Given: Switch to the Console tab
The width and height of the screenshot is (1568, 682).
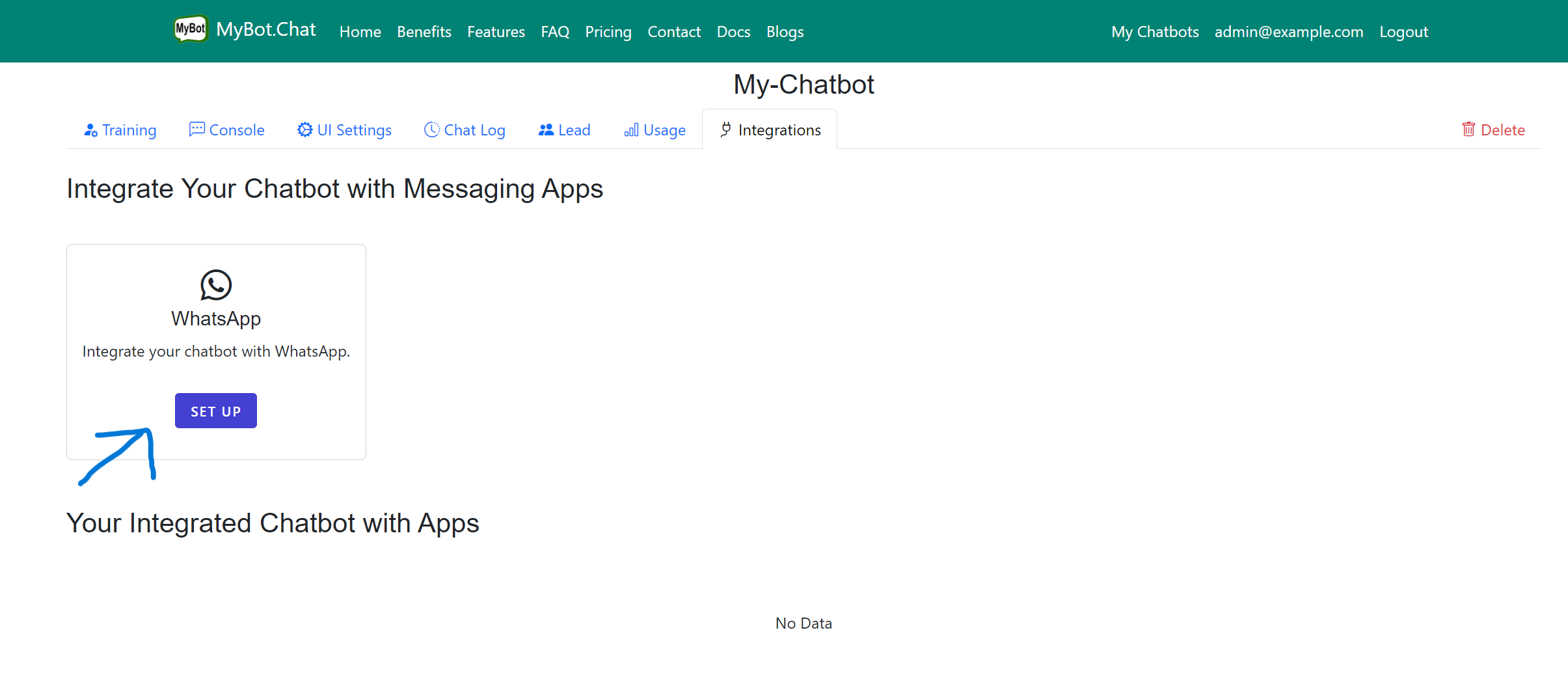Looking at the screenshot, I should (x=226, y=130).
